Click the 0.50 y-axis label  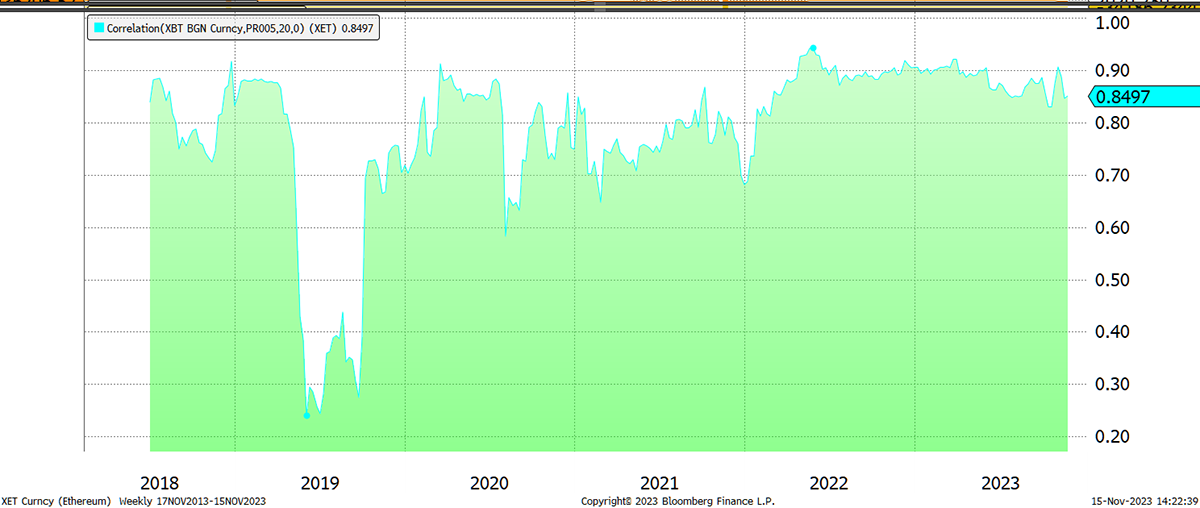(x=1113, y=280)
